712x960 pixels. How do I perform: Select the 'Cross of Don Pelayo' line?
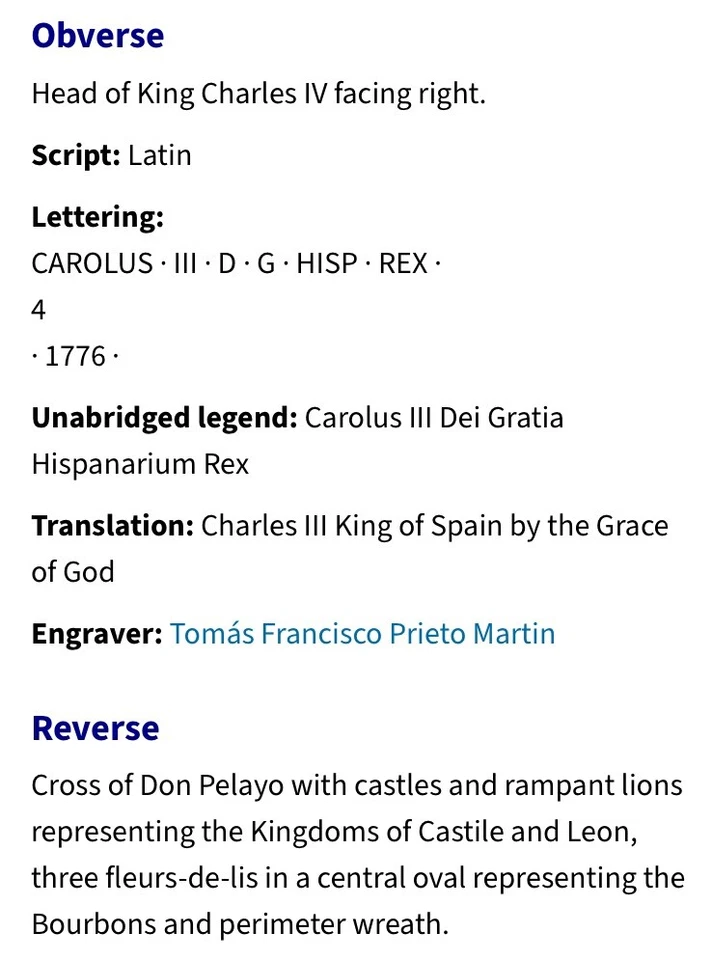[x=357, y=786]
